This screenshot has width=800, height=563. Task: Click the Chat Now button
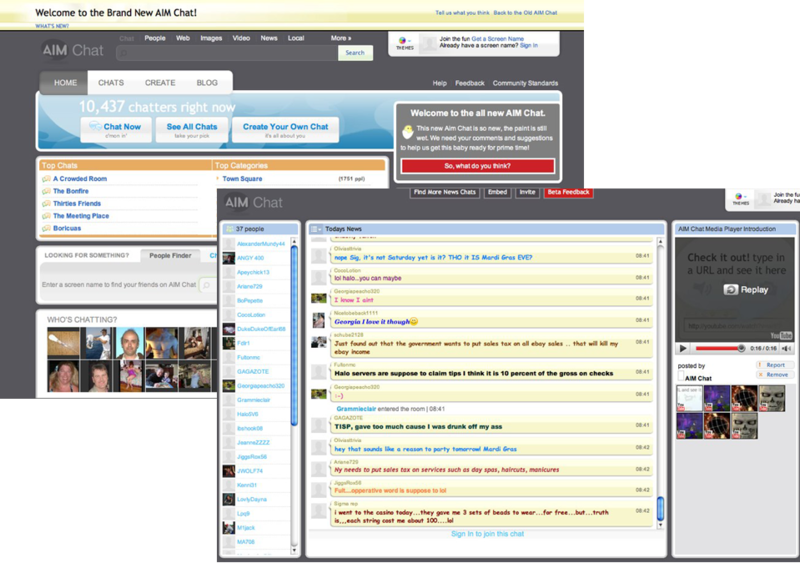(x=116, y=130)
